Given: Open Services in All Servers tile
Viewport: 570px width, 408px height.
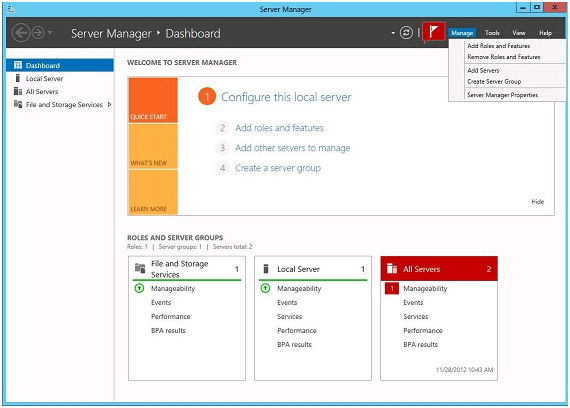Looking at the screenshot, I should tap(416, 316).
